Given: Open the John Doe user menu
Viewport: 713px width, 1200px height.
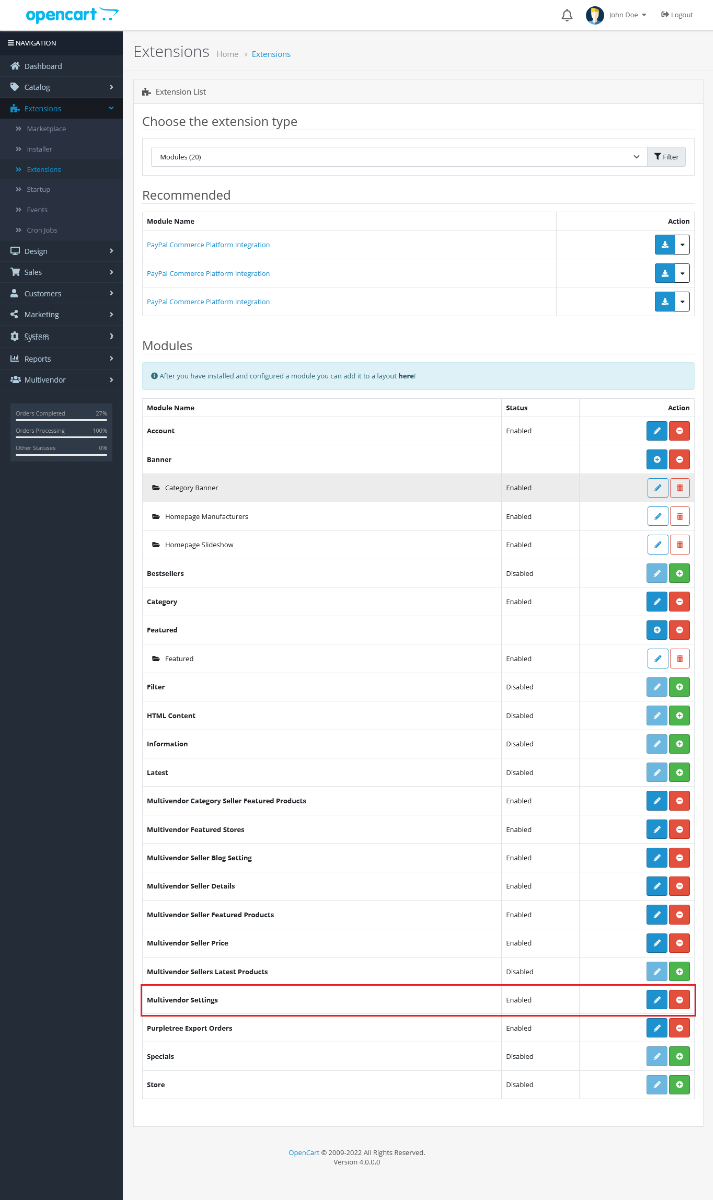Looking at the screenshot, I should click(616, 15).
